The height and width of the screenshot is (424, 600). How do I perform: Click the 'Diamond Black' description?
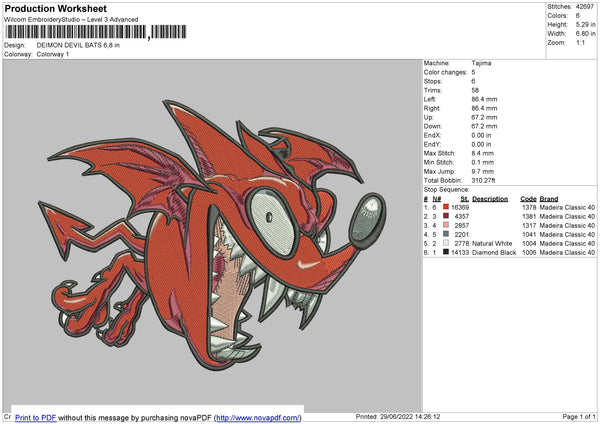click(494, 253)
